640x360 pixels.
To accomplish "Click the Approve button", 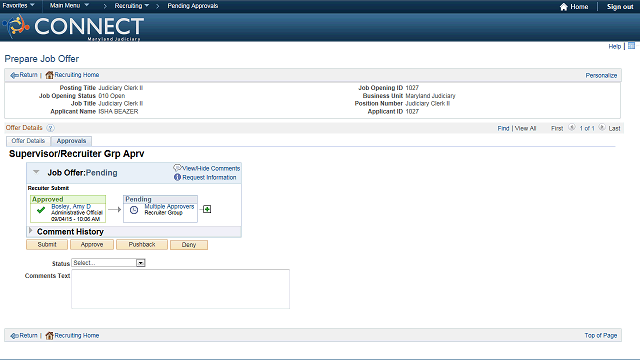I will tap(92, 244).
